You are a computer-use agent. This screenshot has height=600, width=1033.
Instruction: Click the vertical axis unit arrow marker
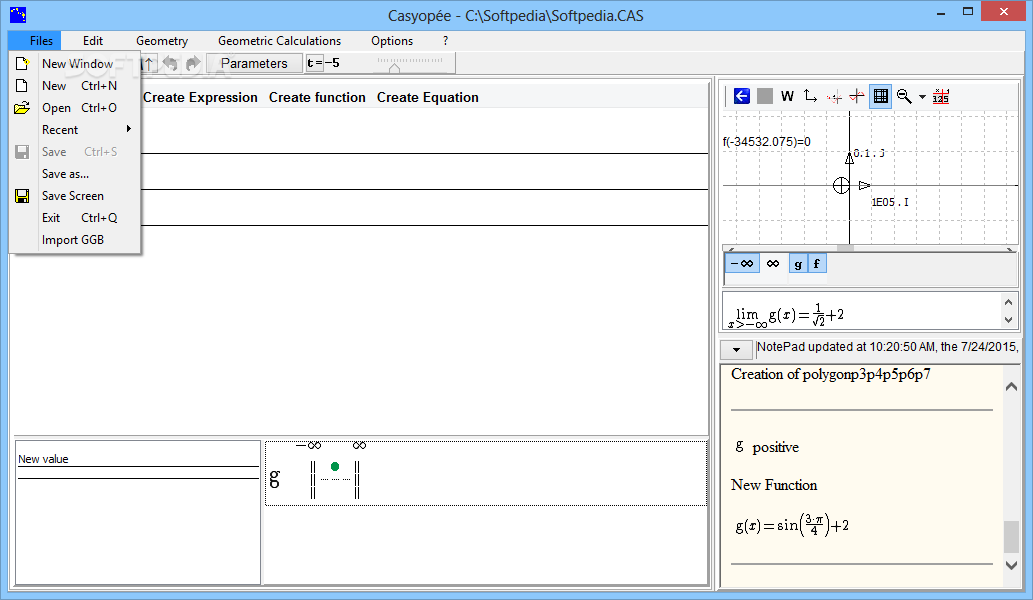(849, 158)
